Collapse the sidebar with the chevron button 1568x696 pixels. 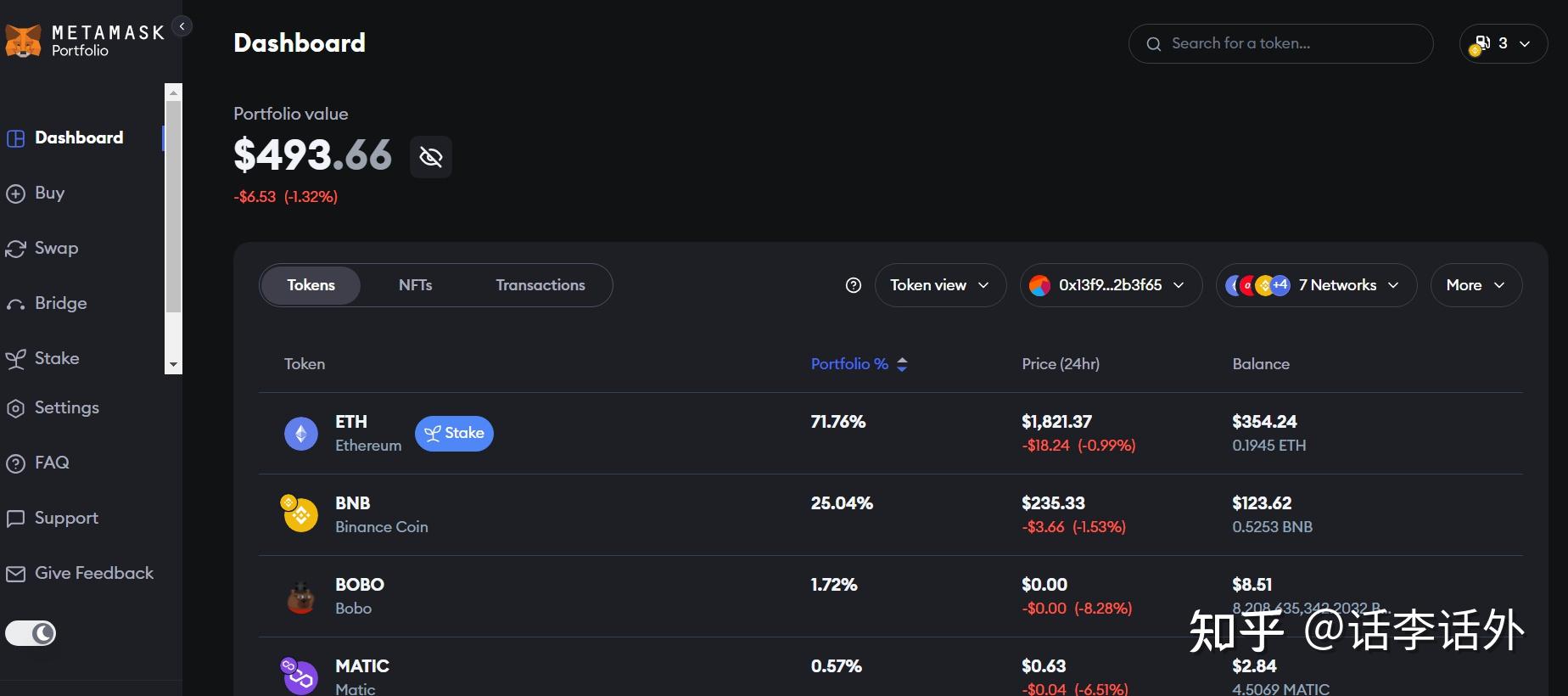[x=182, y=26]
